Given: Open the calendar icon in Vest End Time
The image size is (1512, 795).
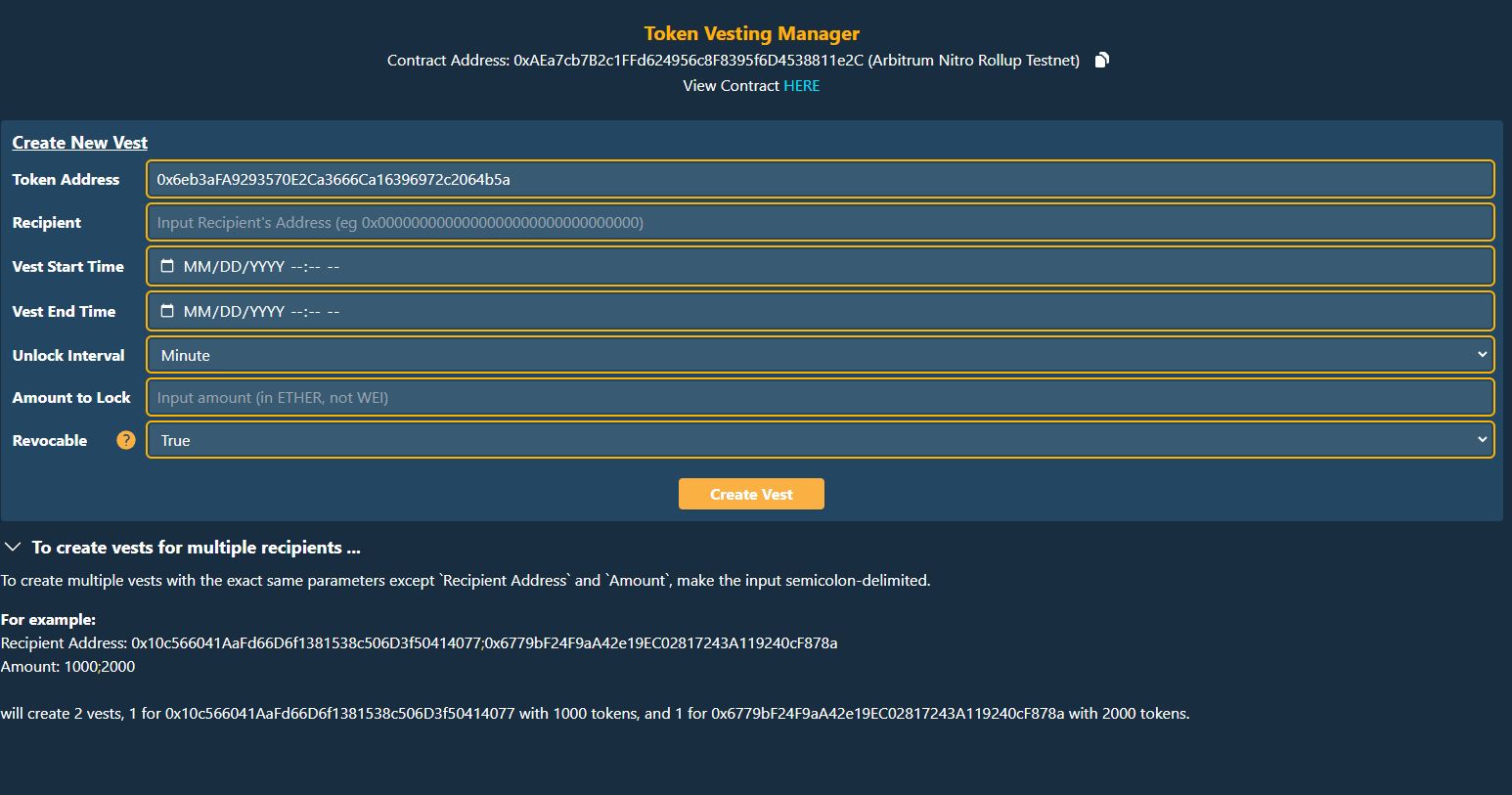Looking at the screenshot, I should (167, 311).
